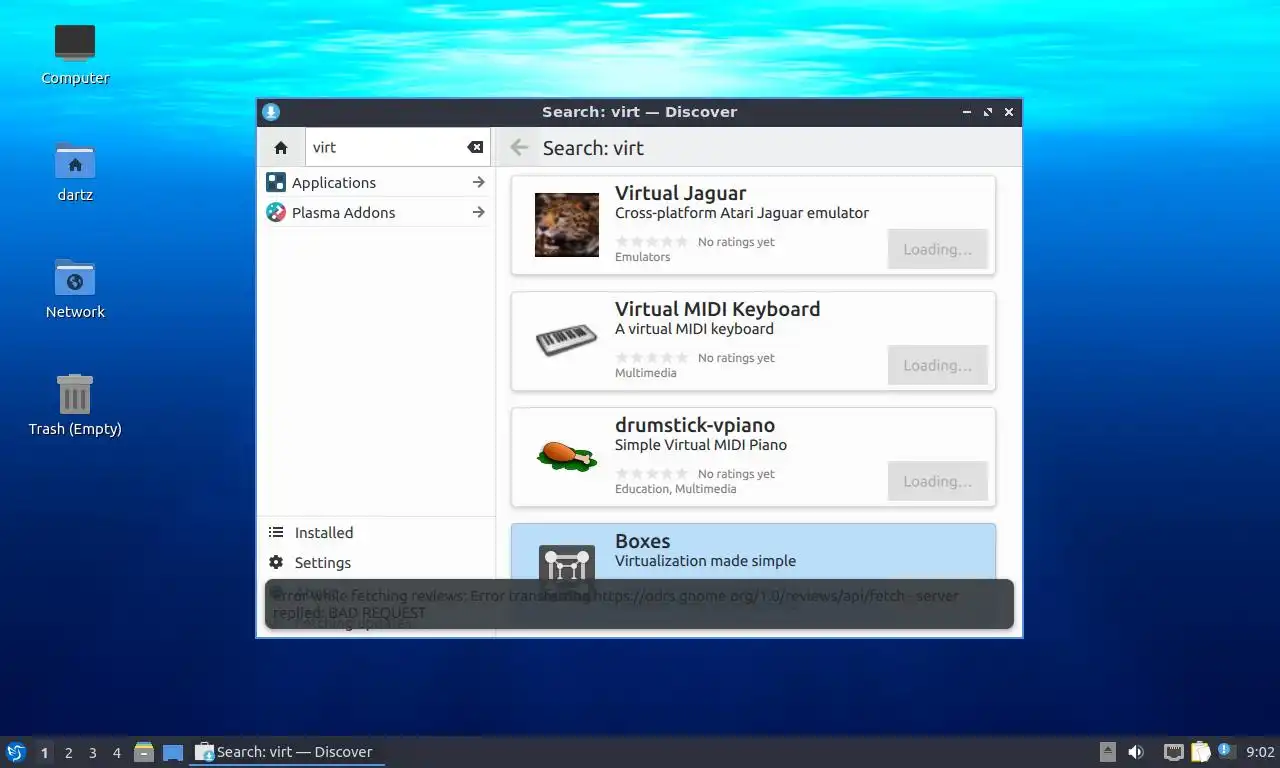Open removable media eject tray icon
1280x768 pixels.
click(1108, 752)
